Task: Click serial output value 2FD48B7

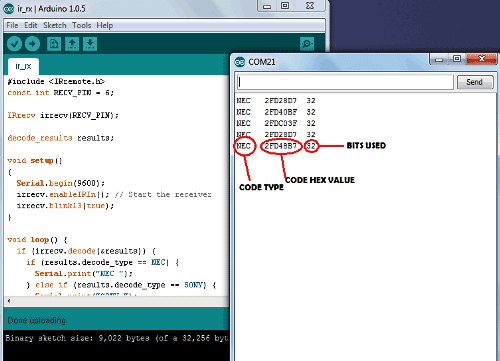Action: [x=281, y=146]
